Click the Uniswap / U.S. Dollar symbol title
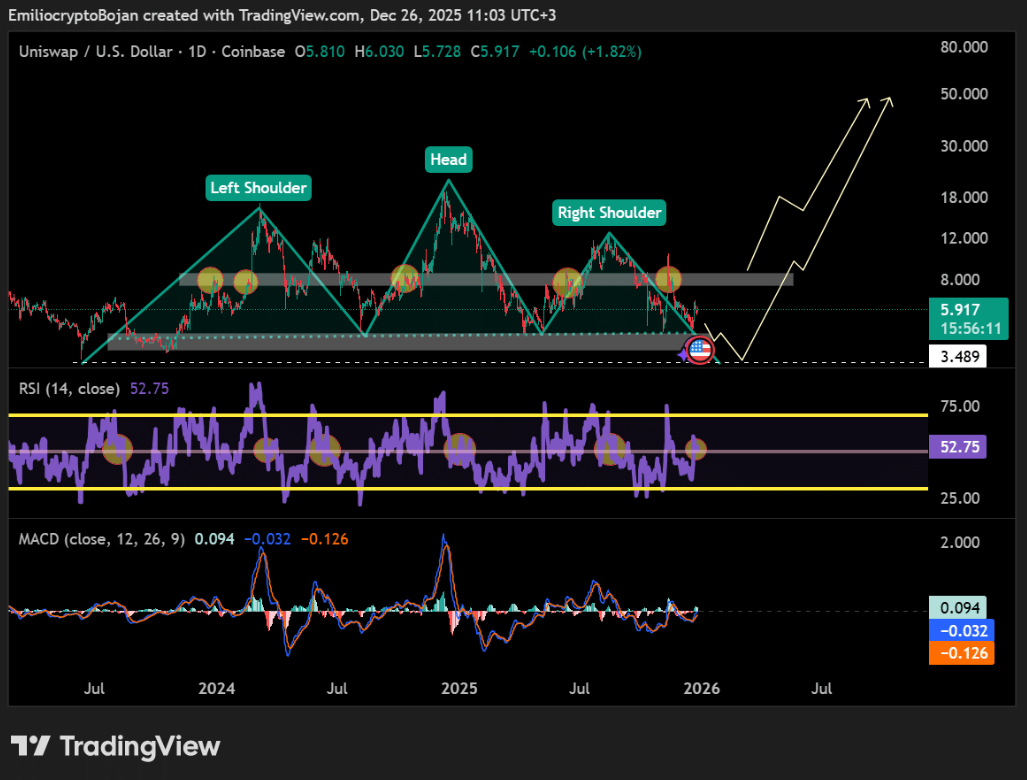The width and height of the screenshot is (1027, 780). (97, 51)
